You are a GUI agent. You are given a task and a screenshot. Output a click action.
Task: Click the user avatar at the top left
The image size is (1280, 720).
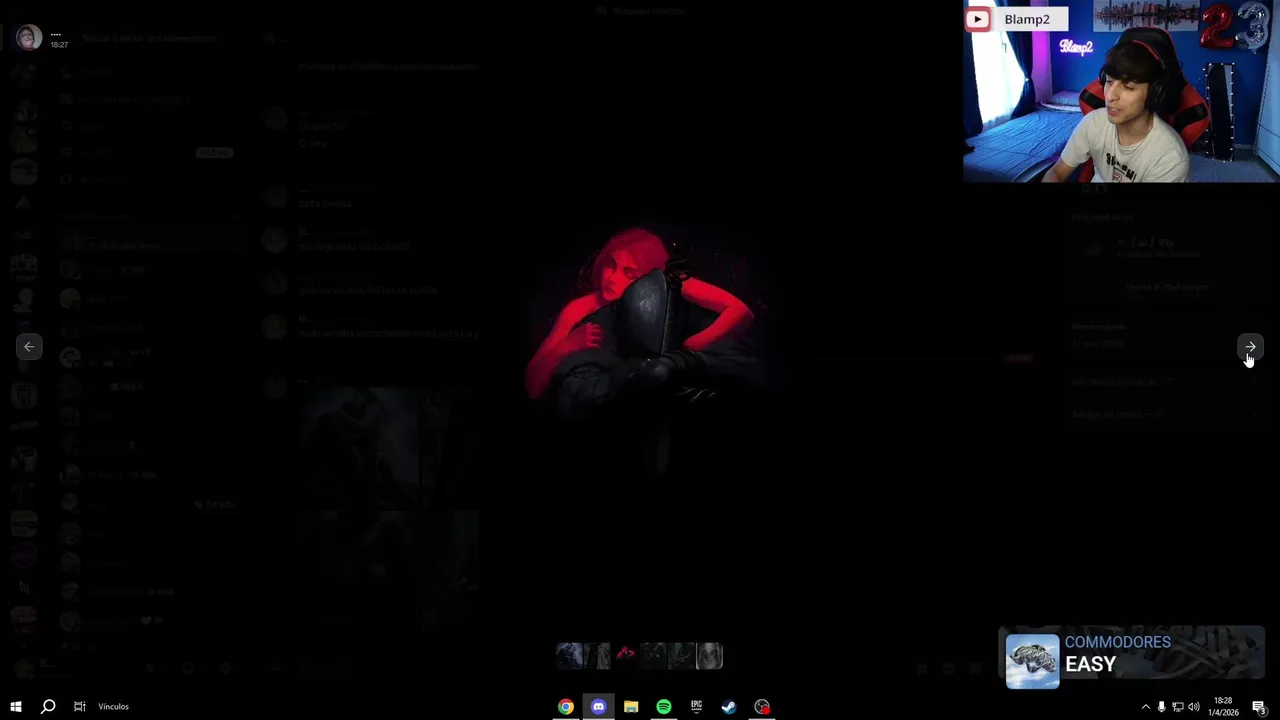tap(28, 38)
